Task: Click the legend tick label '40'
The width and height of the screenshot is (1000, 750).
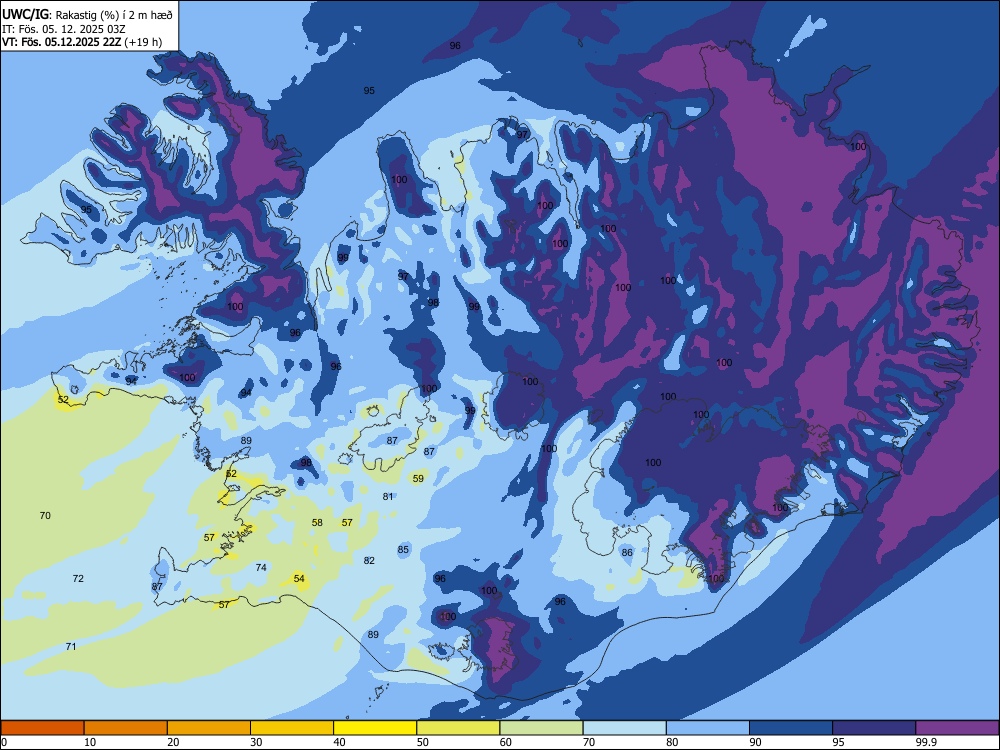Action: coord(339,742)
